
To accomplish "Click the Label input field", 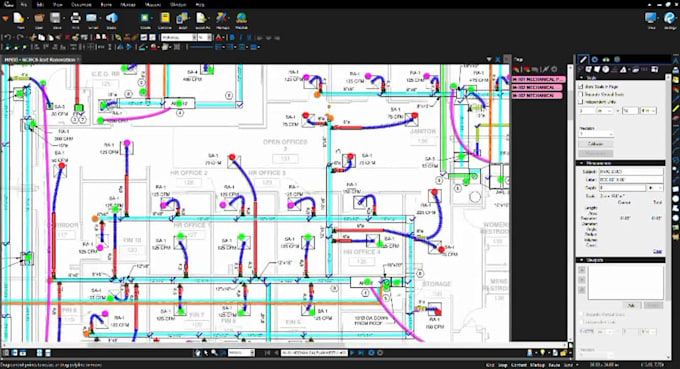I will (631, 180).
